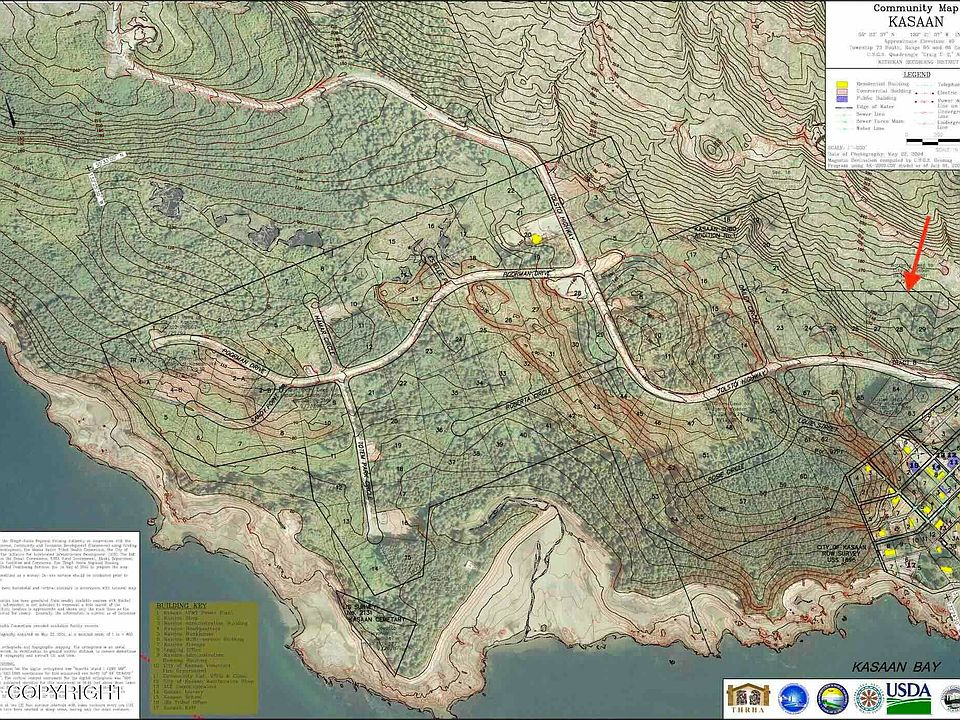Click the concentric hilltop contour rings
This screenshot has width=960, height=720.
[x=711, y=148]
